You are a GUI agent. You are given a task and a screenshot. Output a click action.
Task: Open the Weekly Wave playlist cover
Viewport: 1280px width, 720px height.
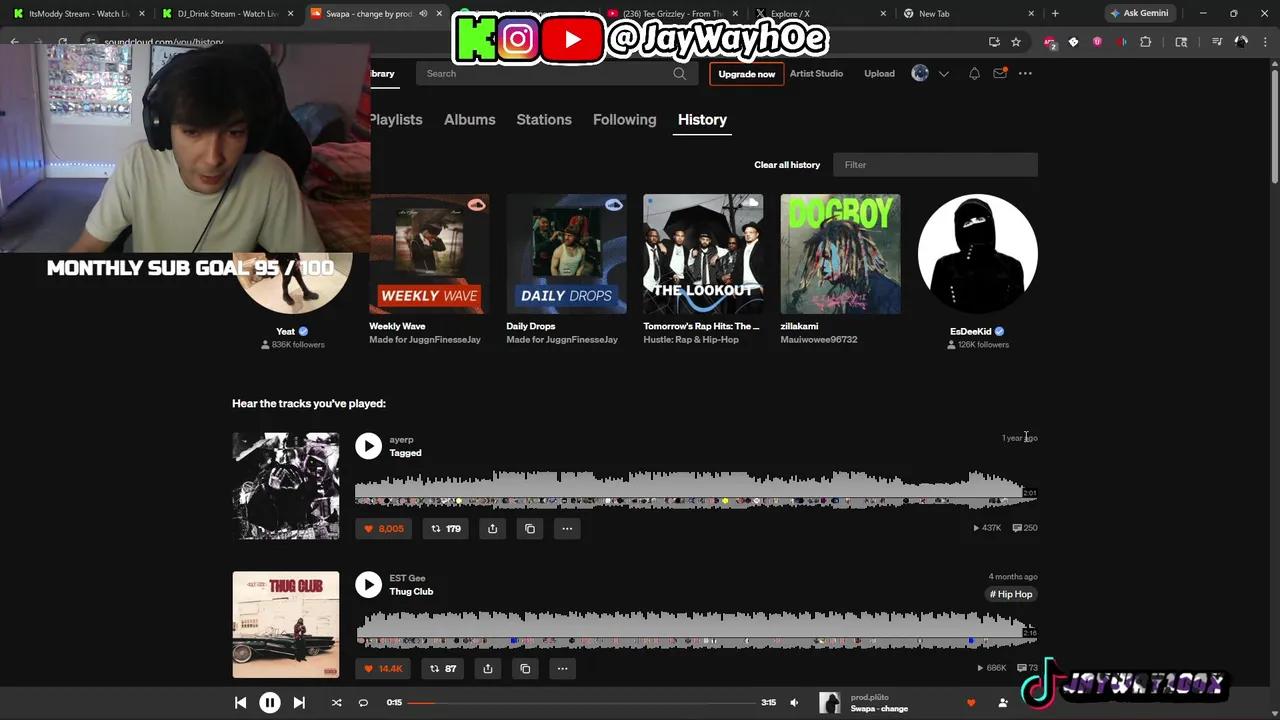(429, 254)
